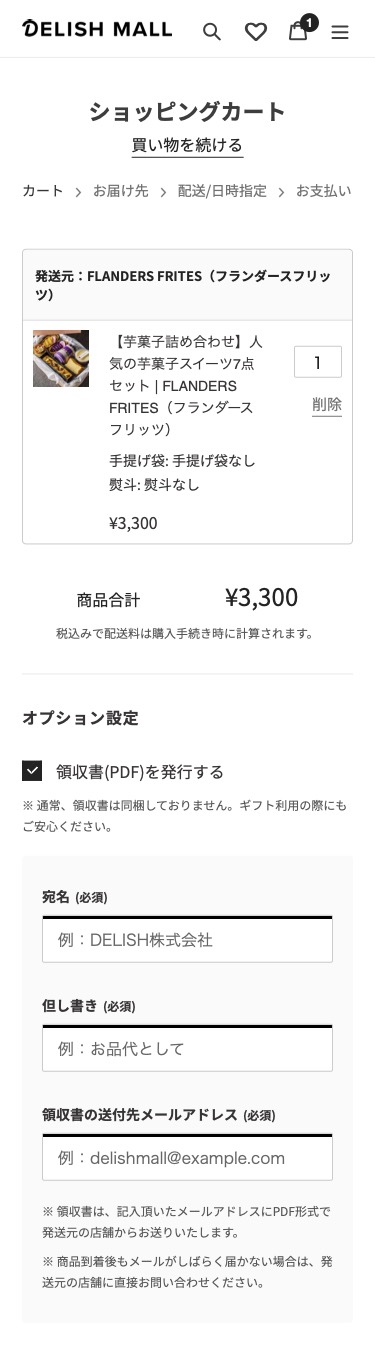The width and height of the screenshot is (375, 1348).
Task: Focus the 但し書き input field
Action: coord(187,1049)
